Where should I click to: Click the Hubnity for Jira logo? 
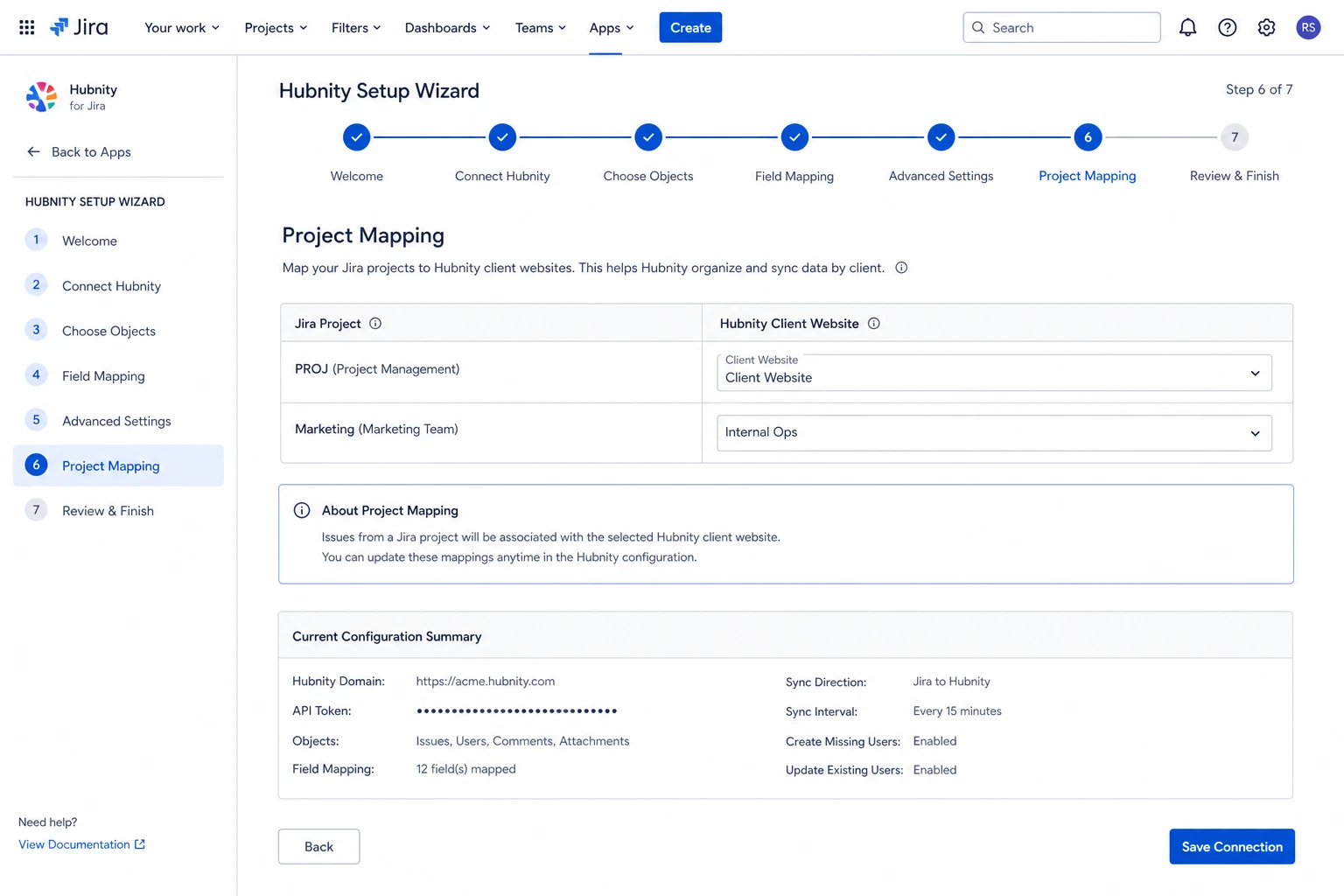(x=41, y=97)
